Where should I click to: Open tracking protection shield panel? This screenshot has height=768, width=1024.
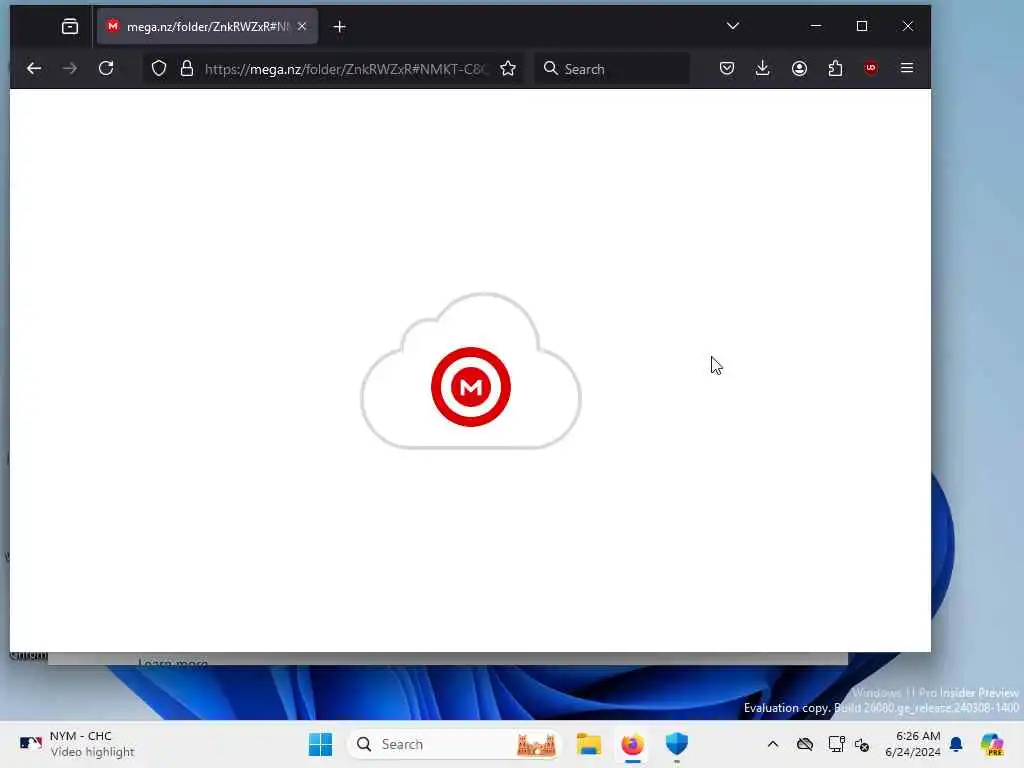coord(159,69)
